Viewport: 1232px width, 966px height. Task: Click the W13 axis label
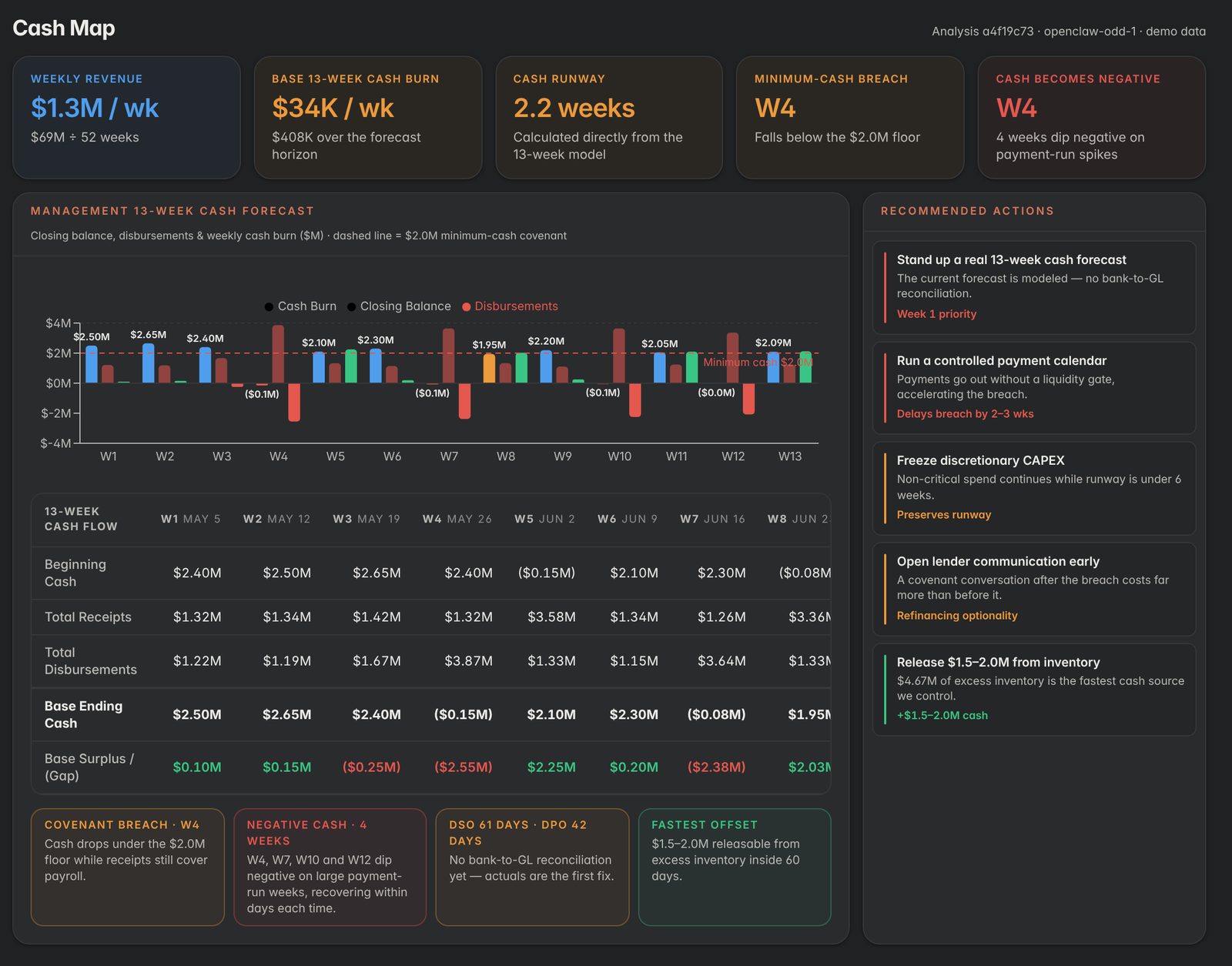tap(790, 456)
